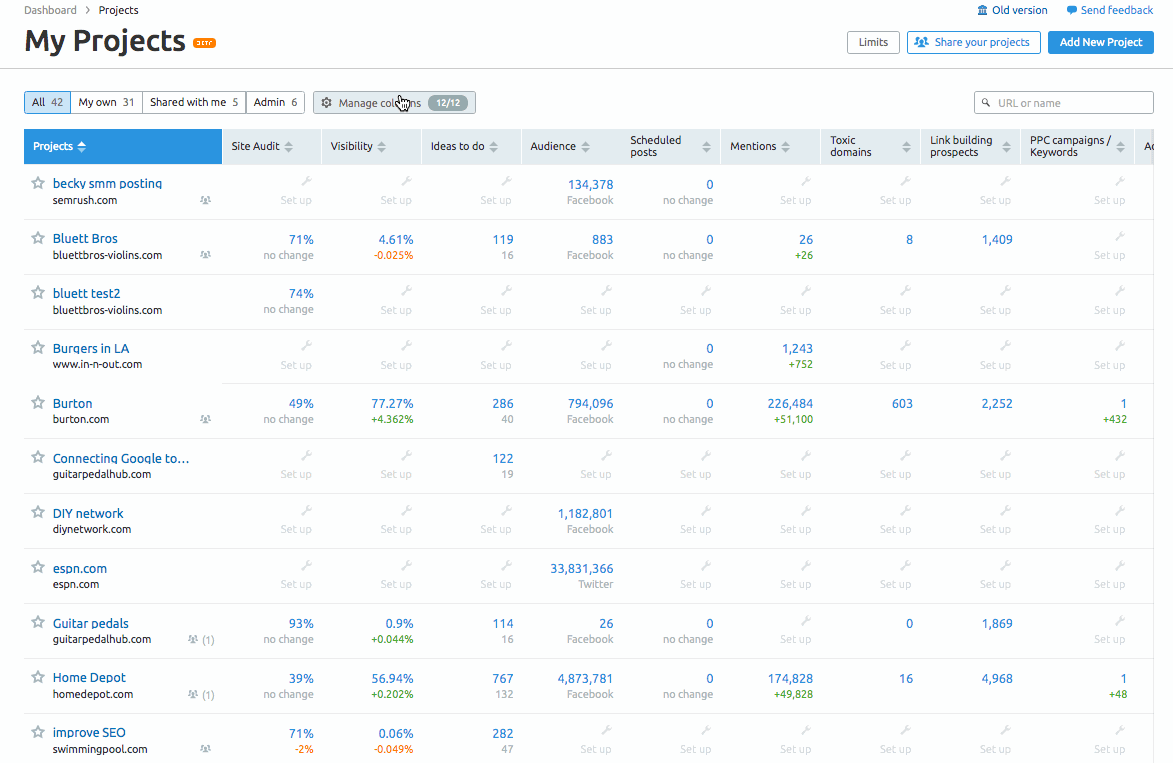Star the Home Depot project

pyautogui.click(x=37, y=678)
